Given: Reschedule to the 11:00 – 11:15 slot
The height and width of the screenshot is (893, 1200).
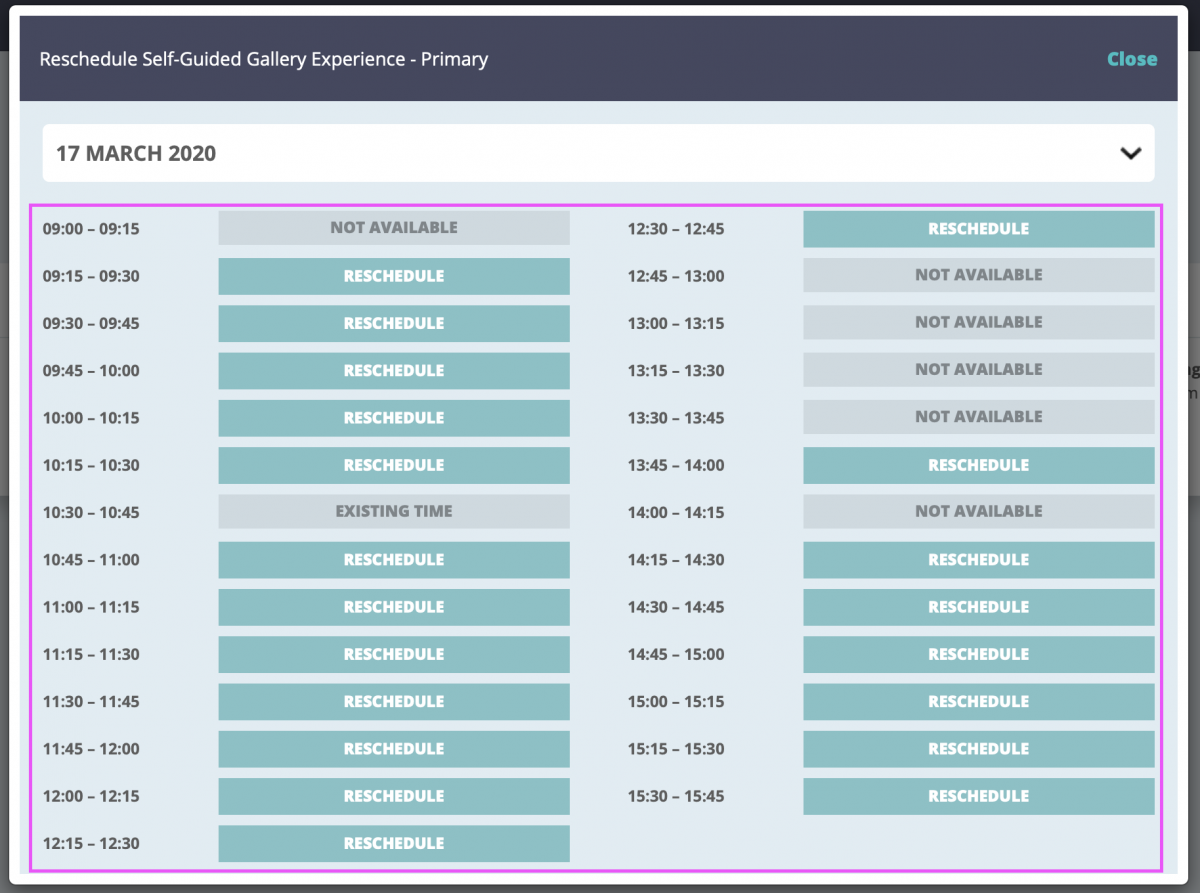Looking at the screenshot, I should tap(394, 607).
